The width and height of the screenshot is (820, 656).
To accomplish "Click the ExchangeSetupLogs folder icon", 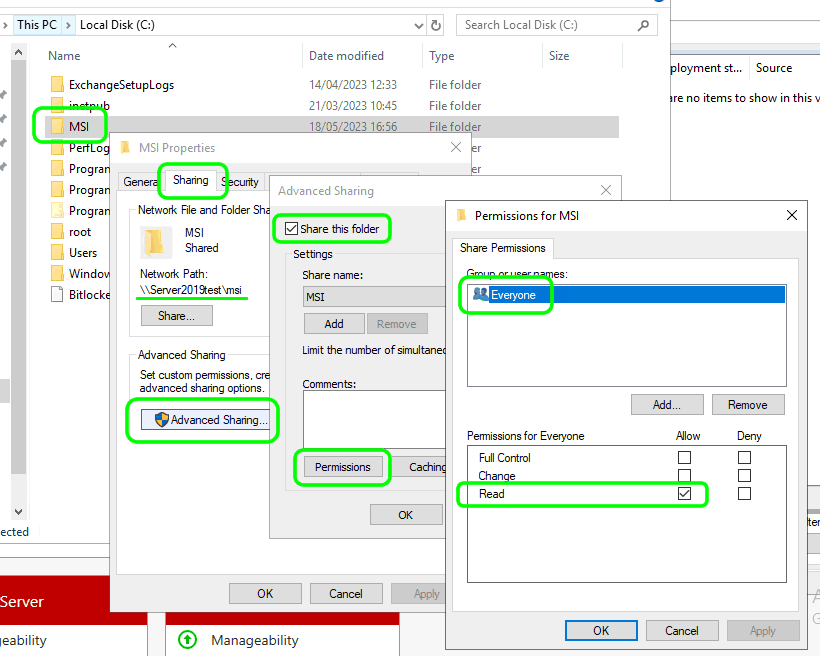I will coord(57,85).
